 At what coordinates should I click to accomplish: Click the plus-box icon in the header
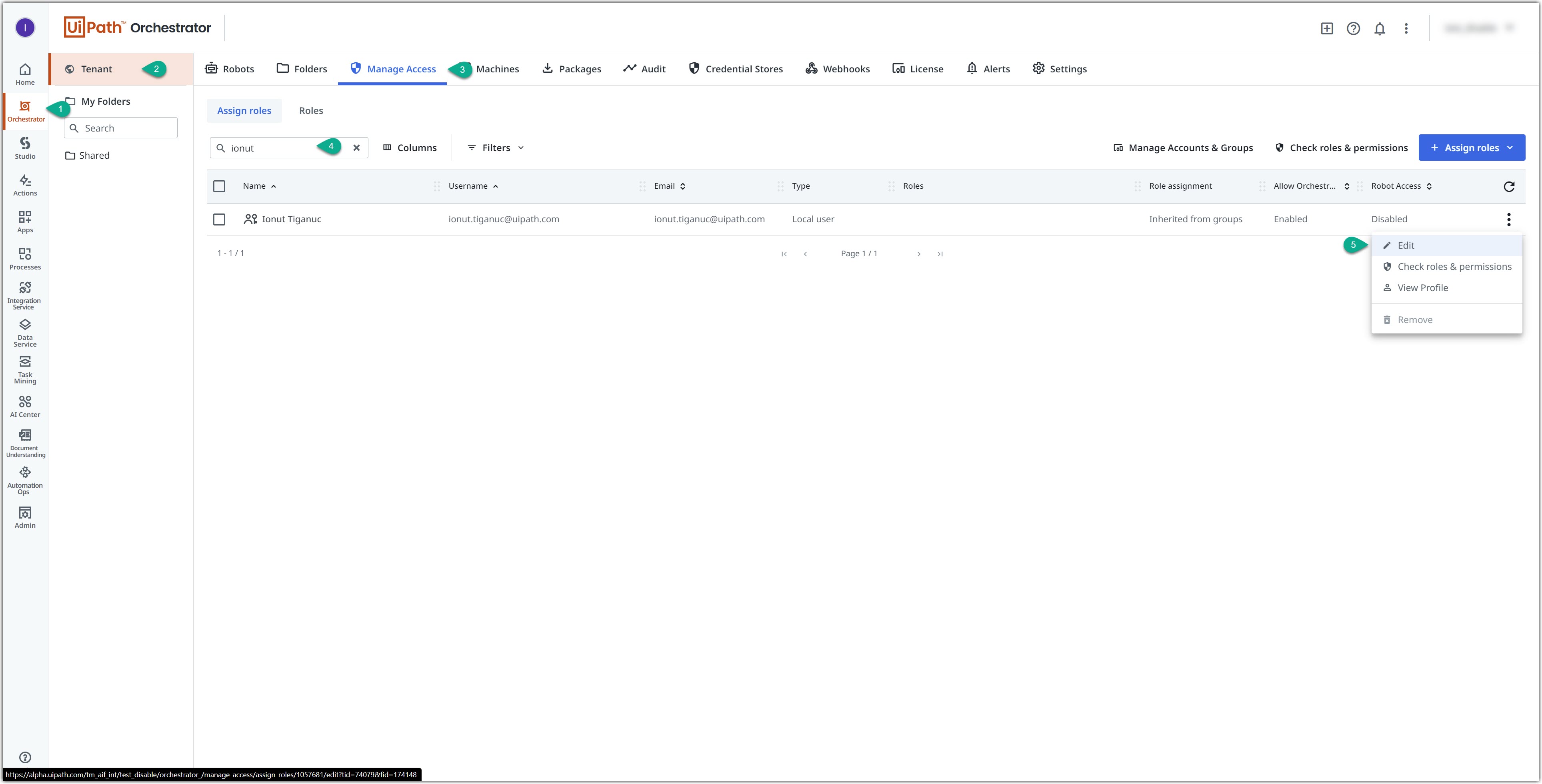(x=1326, y=28)
